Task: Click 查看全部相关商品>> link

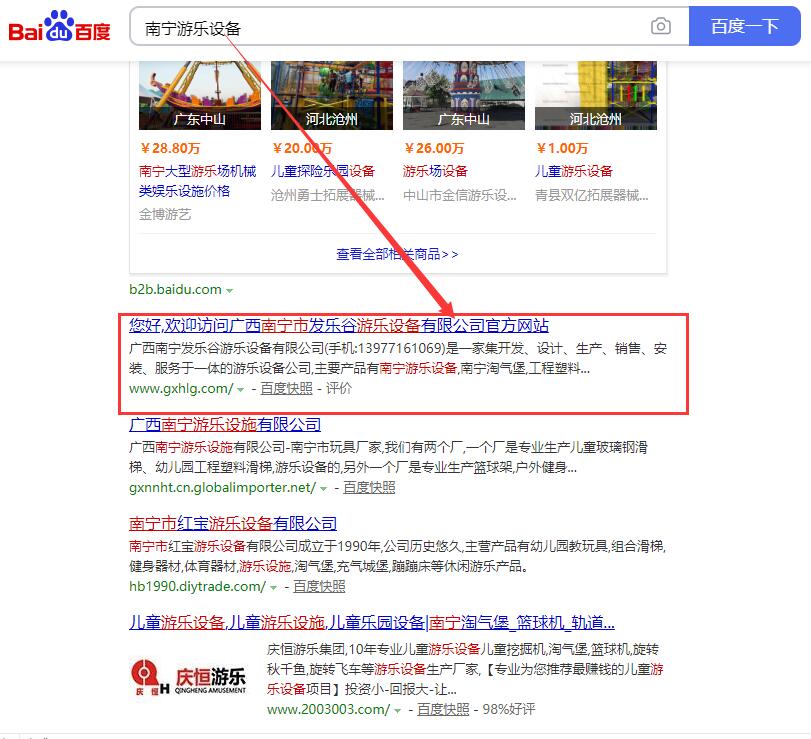Action: point(397,254)
